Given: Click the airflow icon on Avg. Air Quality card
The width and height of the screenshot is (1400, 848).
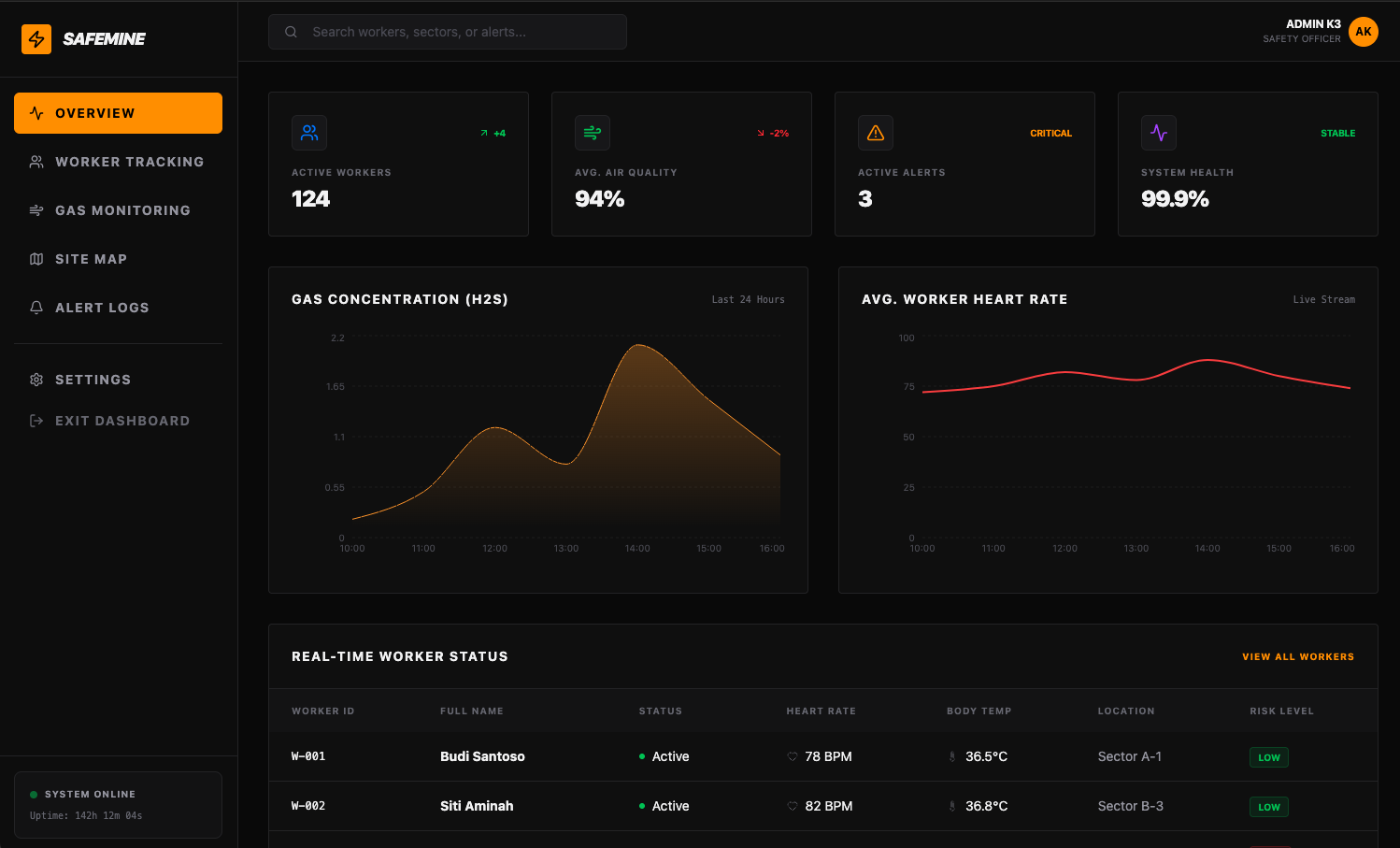Looking at the screenshot, I should 593,133.
